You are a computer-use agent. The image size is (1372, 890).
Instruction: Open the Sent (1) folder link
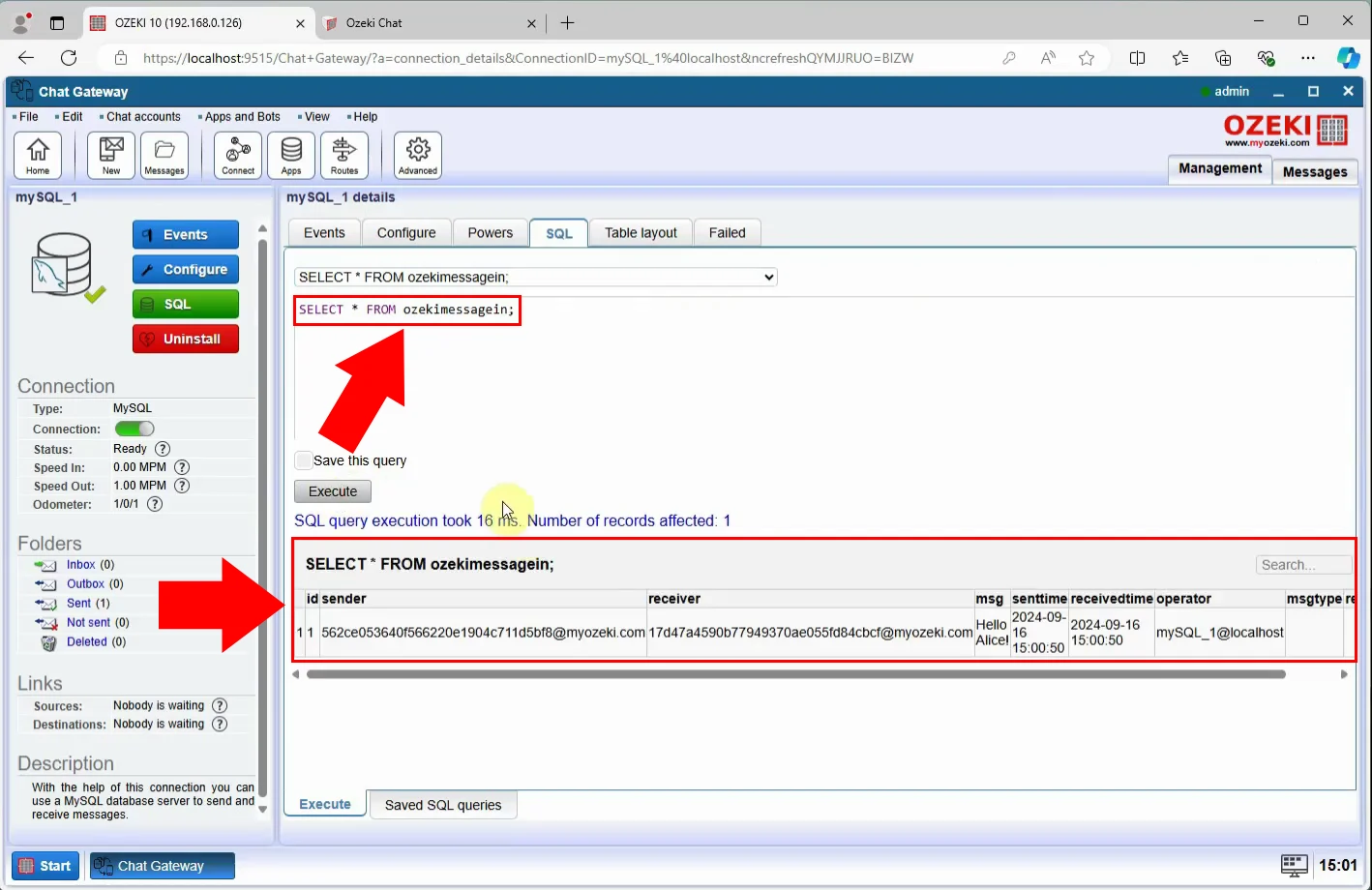tap(88, 604)
